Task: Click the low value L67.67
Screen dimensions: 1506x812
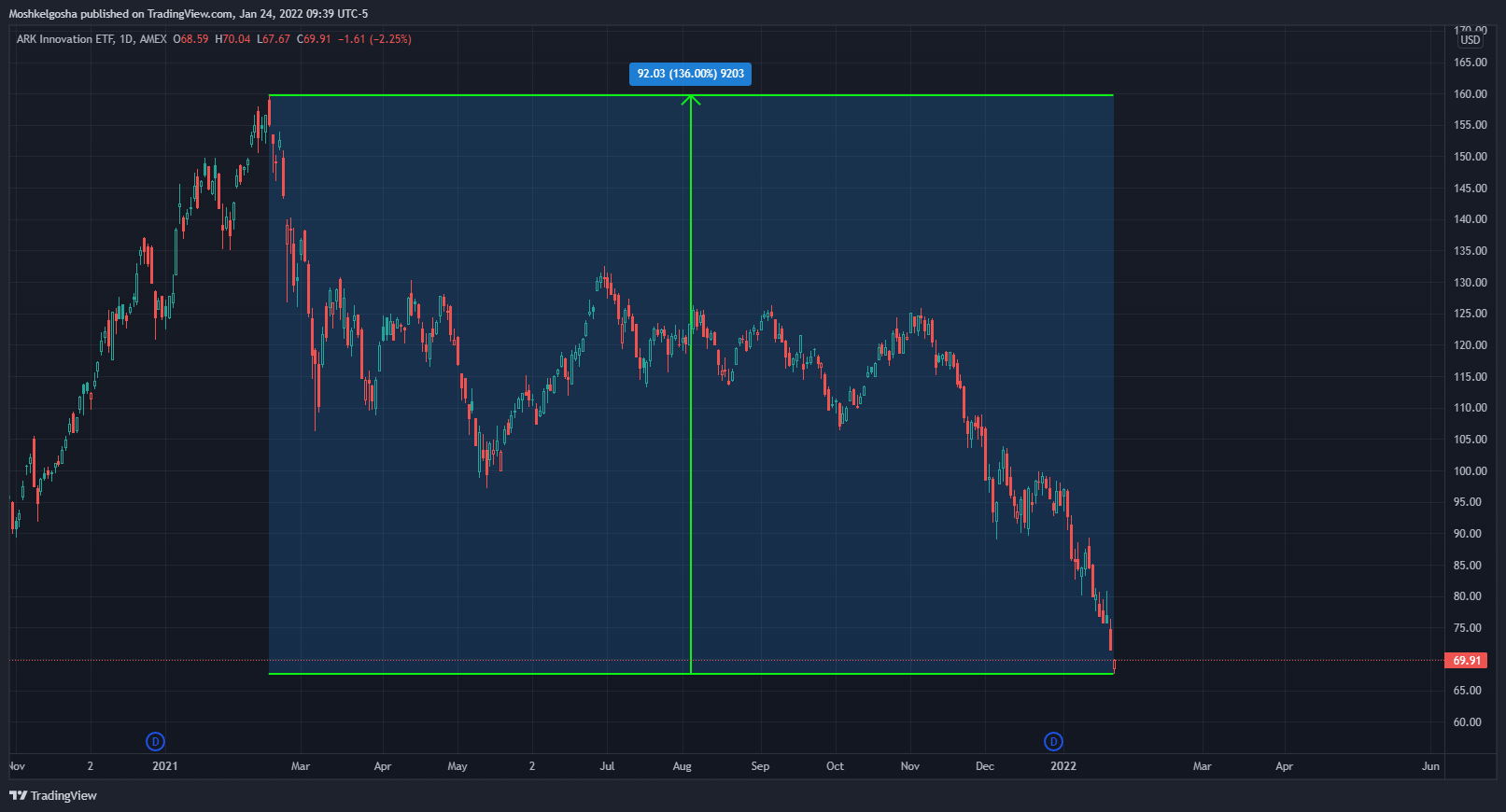Action: pos(274,39)
